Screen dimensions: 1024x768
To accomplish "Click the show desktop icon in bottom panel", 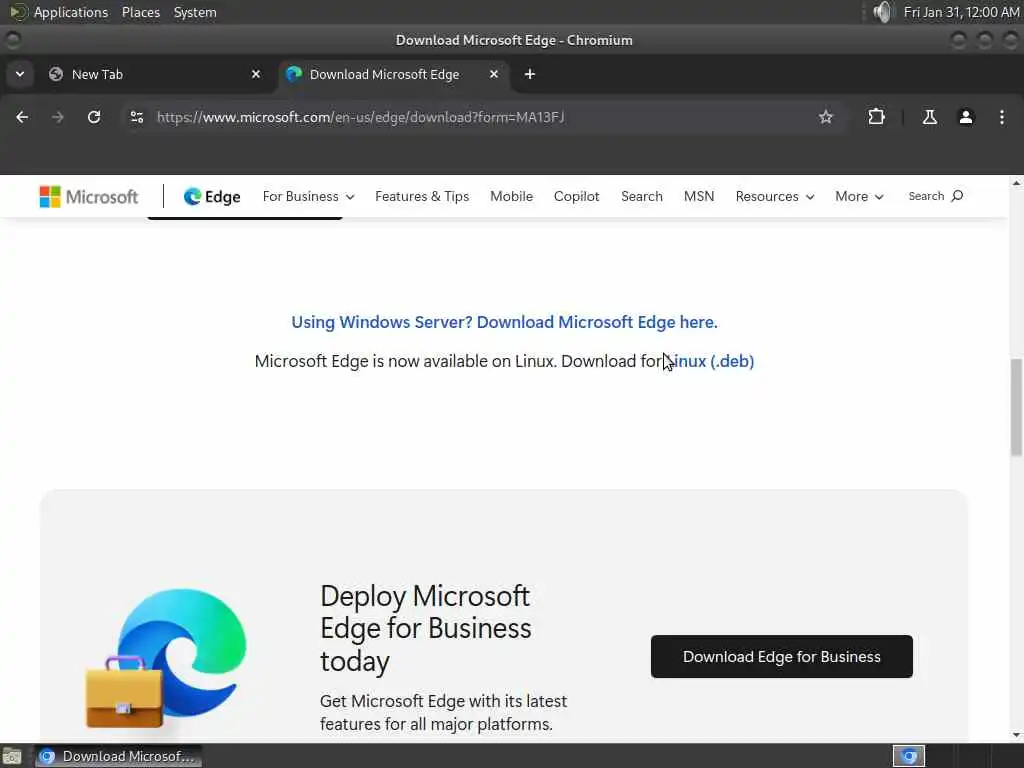I will point(12,756).
